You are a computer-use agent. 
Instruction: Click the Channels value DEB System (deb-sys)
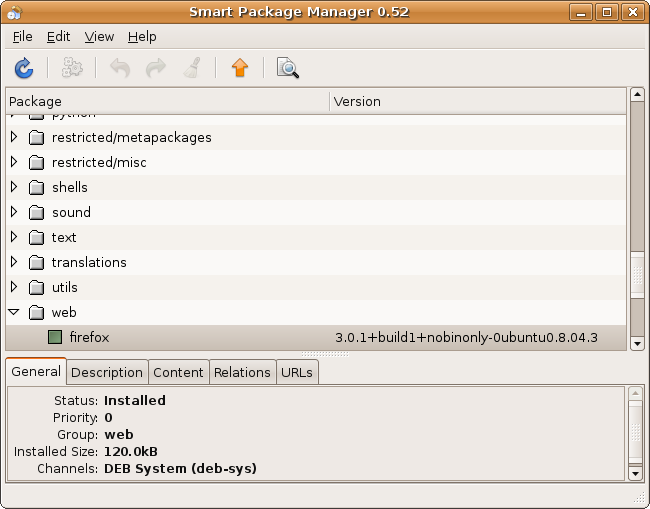coord(180,469)
